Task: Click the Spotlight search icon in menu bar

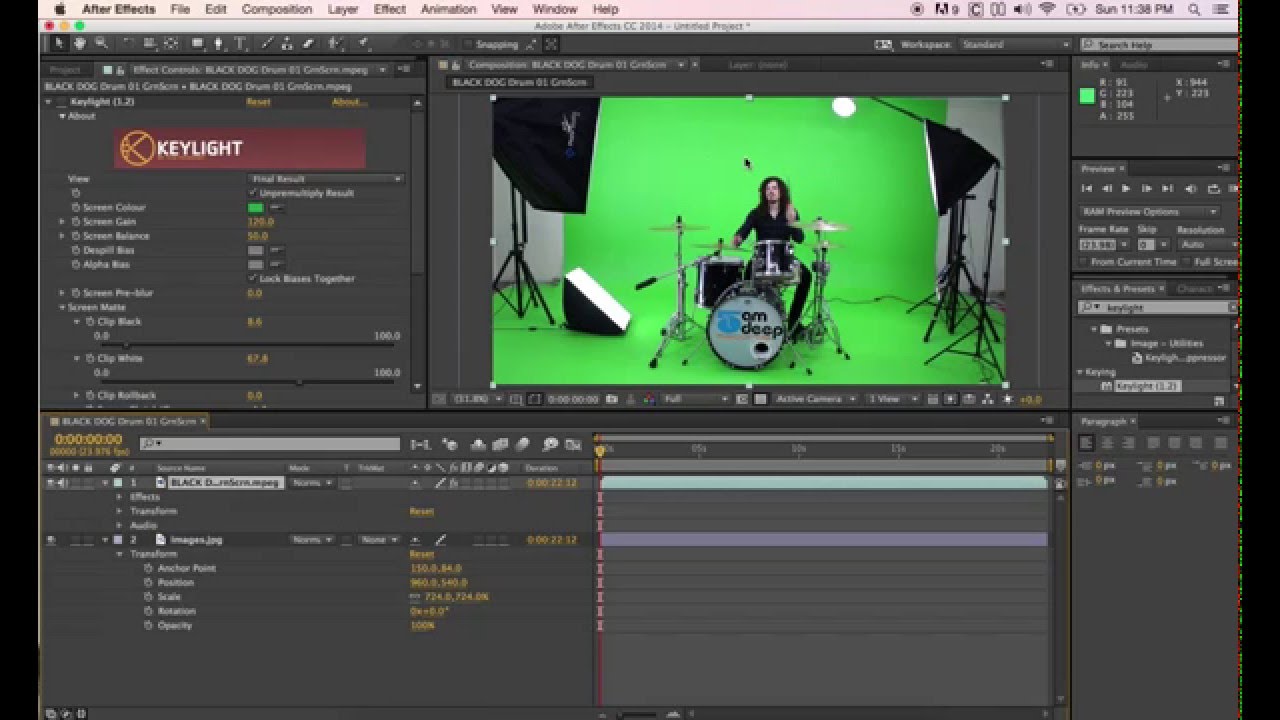Action: tap(1194, 9)
